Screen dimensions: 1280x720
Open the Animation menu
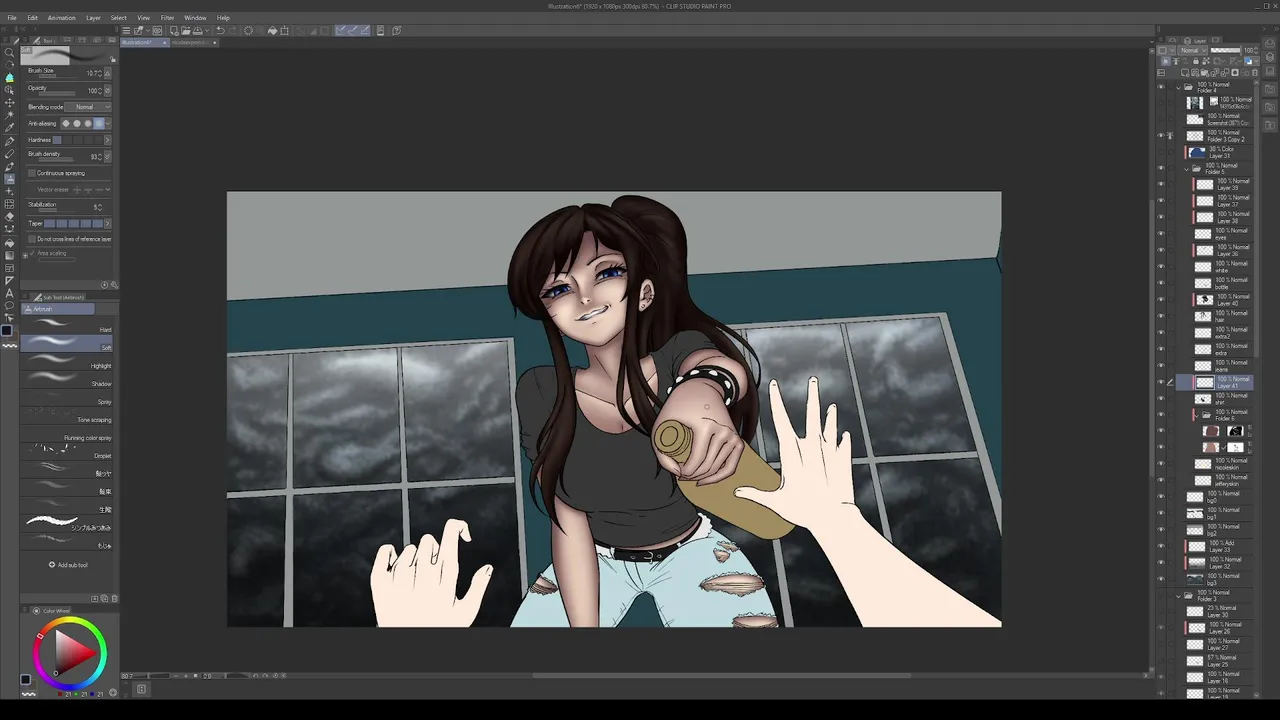pos(61,18)
